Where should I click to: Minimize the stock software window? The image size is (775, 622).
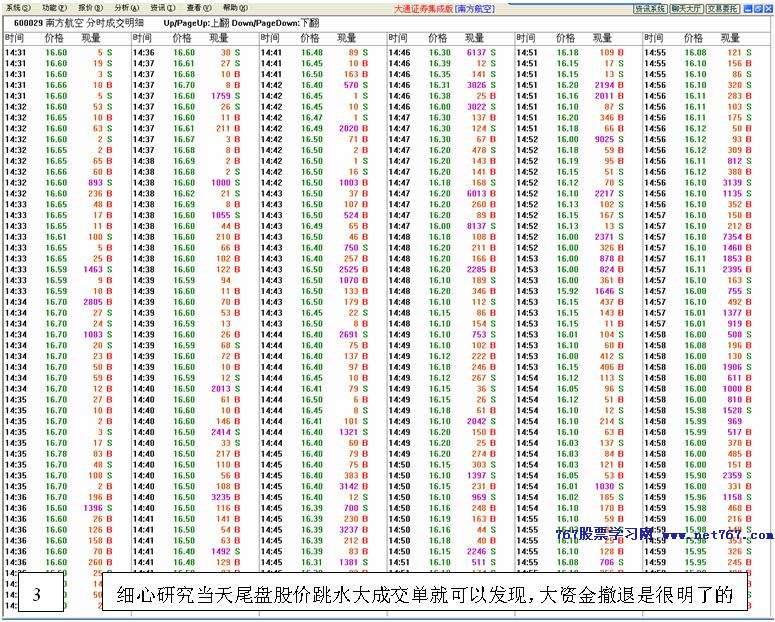(748, 7)
